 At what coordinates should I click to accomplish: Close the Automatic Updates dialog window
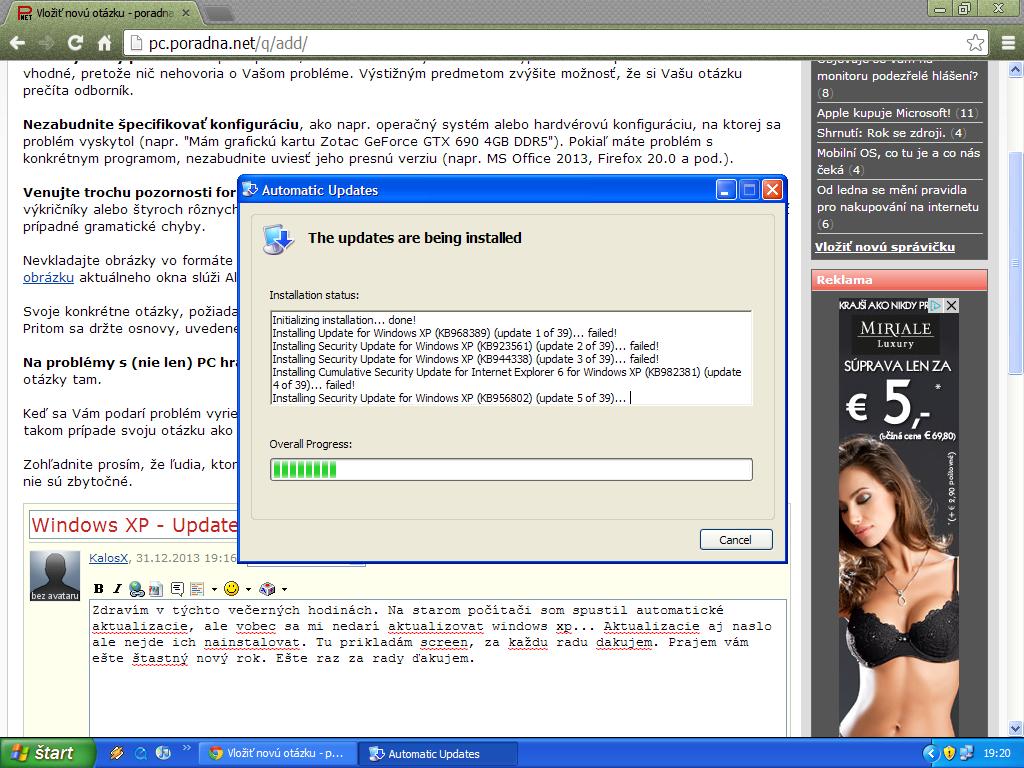coord(772,190)
